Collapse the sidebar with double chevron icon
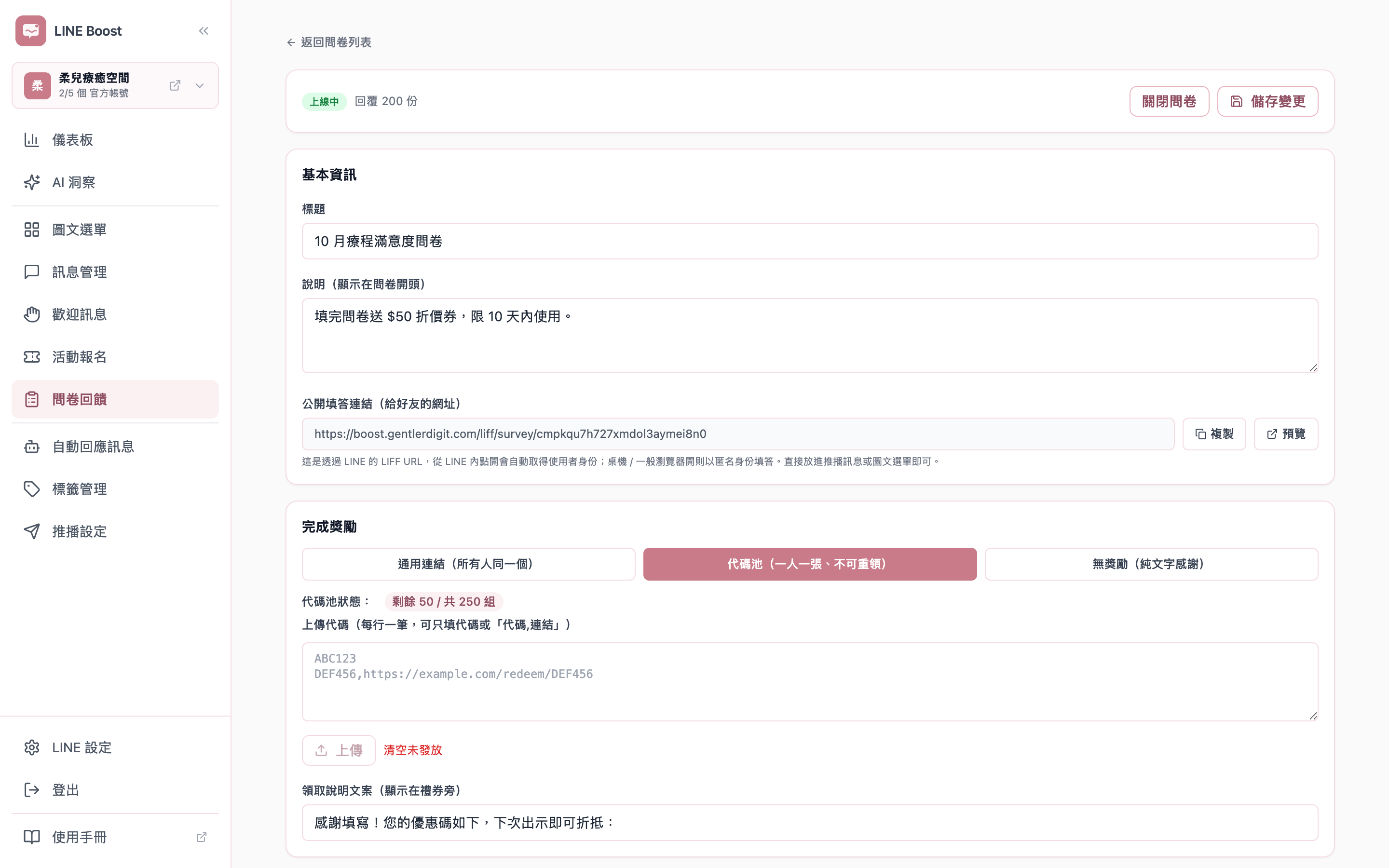 pos(203,31)
